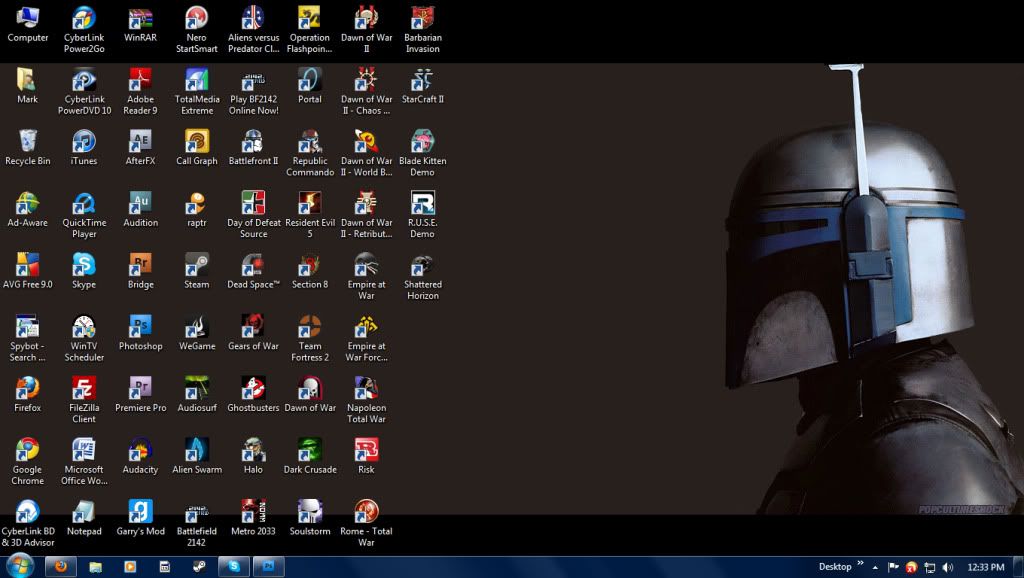This screenshot has width=1024, height=578.
Task: Select the StarCraft II desktop icon
Action: pos(423,86)
